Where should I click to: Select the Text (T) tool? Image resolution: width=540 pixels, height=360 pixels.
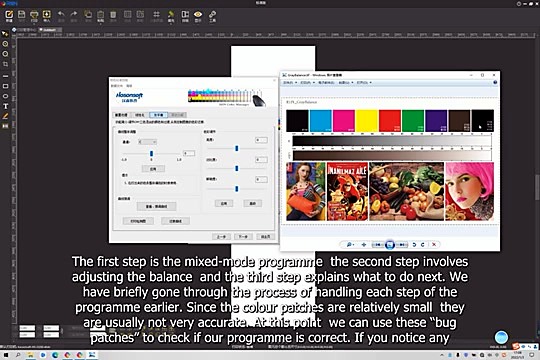tap(5, 106)
